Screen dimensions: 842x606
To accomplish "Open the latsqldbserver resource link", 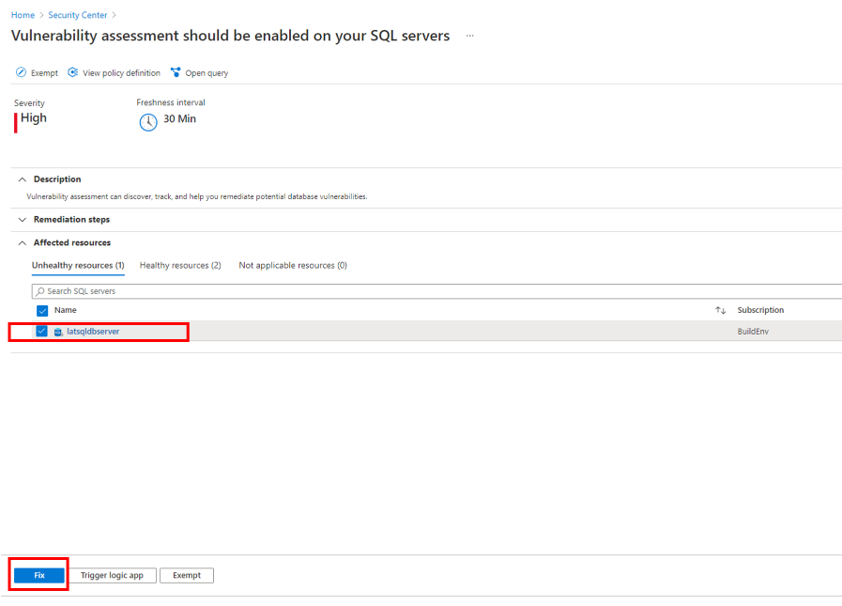I will (x=93, y=332).
